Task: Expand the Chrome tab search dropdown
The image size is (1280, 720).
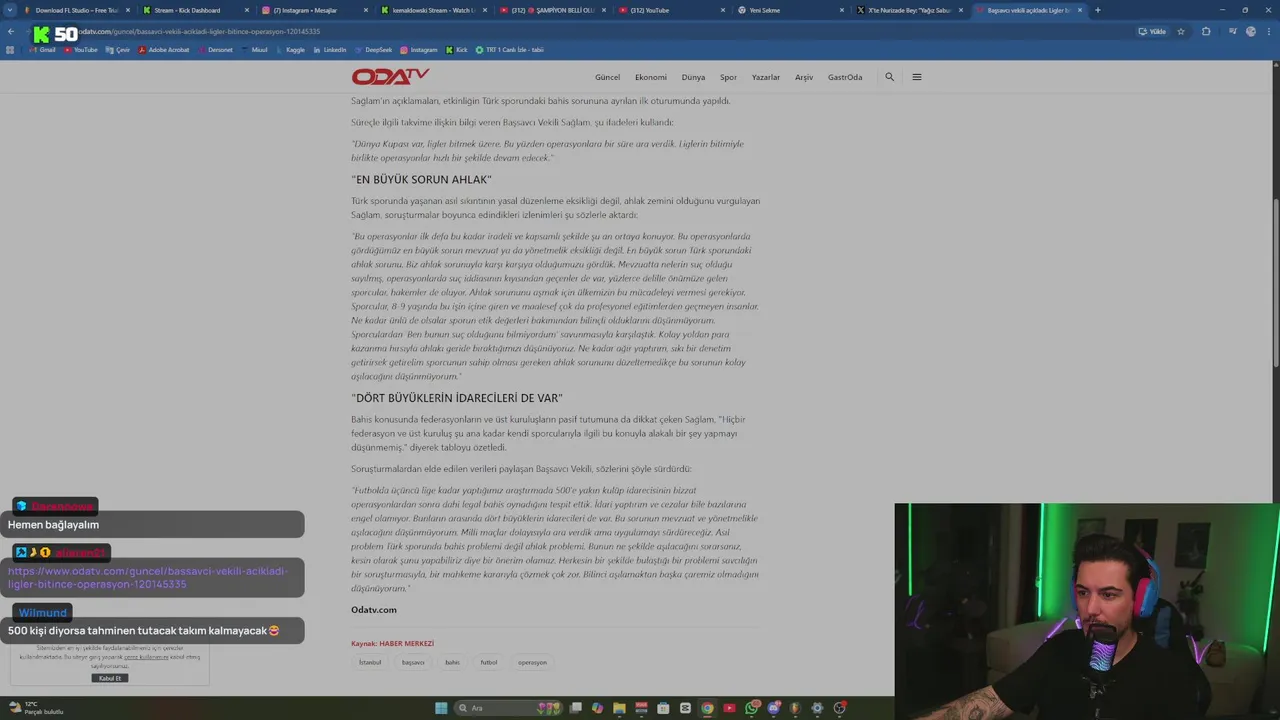Action: coord(11,10)
